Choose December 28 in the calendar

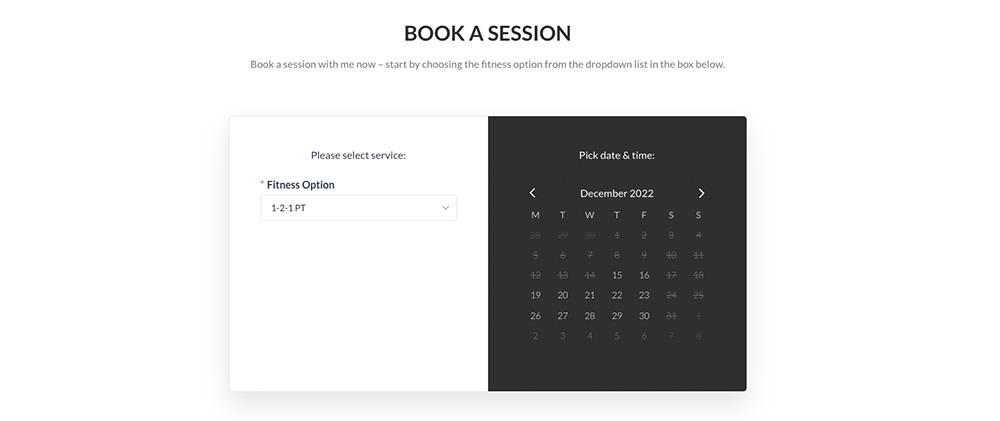pyautogui.click(x=590, y=315)
